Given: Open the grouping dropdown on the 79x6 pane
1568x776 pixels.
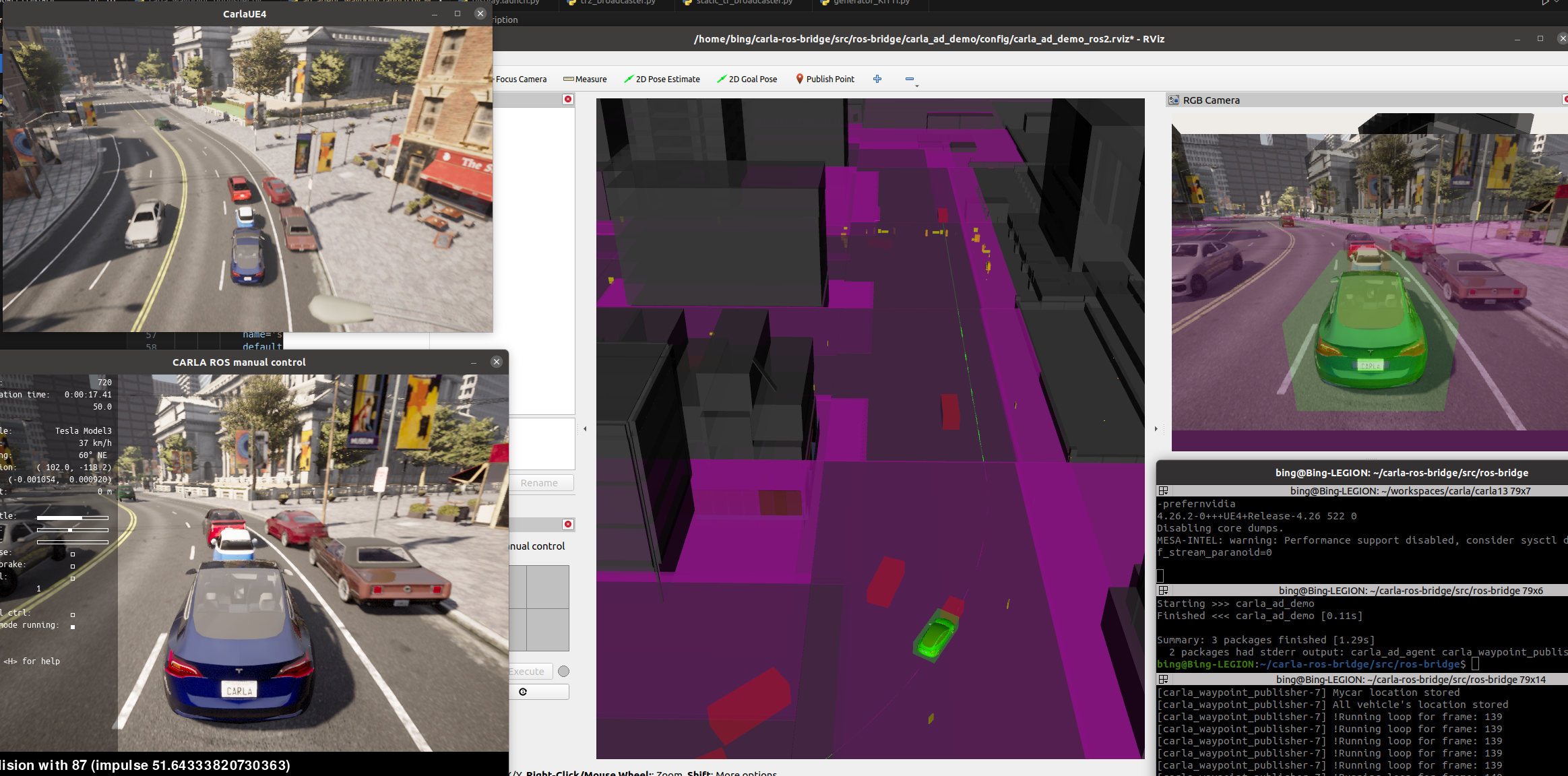Looking at the screenshot, I should tap(1163, 591).
